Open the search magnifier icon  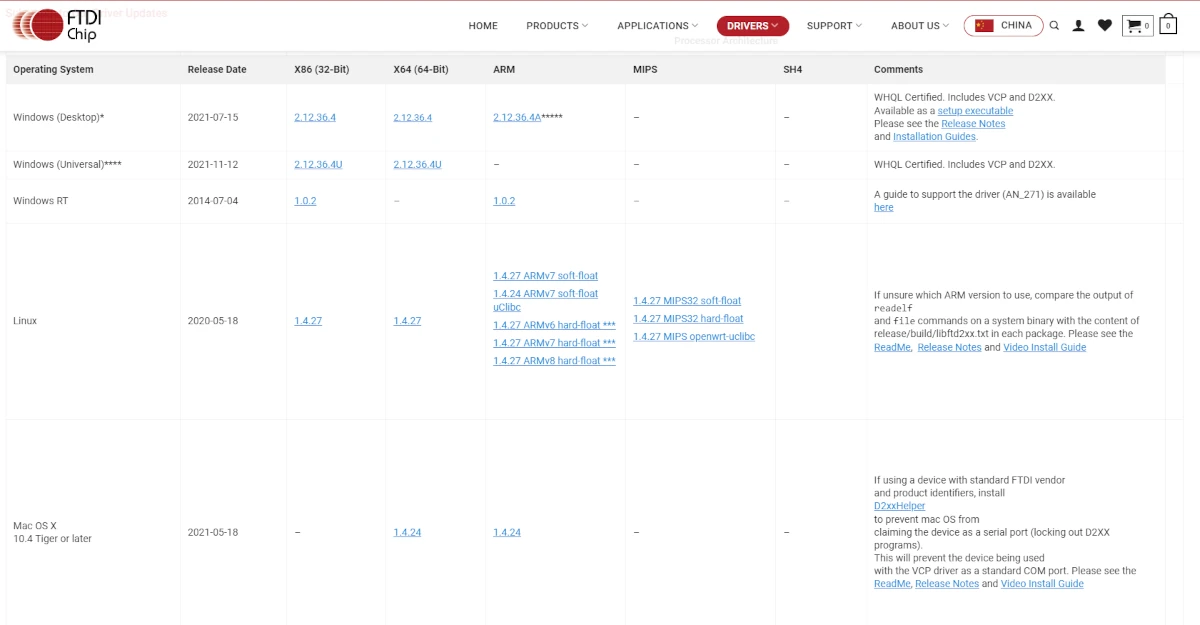click(1054, 26)
